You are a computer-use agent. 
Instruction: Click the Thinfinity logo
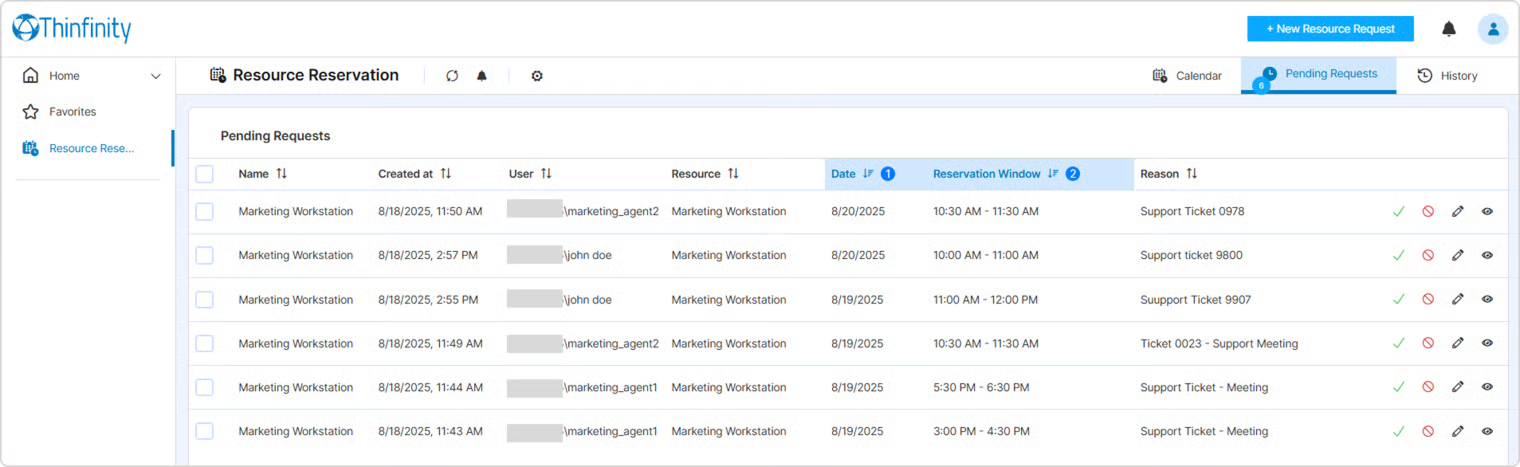pyautogui.click(x=72, y=29)
